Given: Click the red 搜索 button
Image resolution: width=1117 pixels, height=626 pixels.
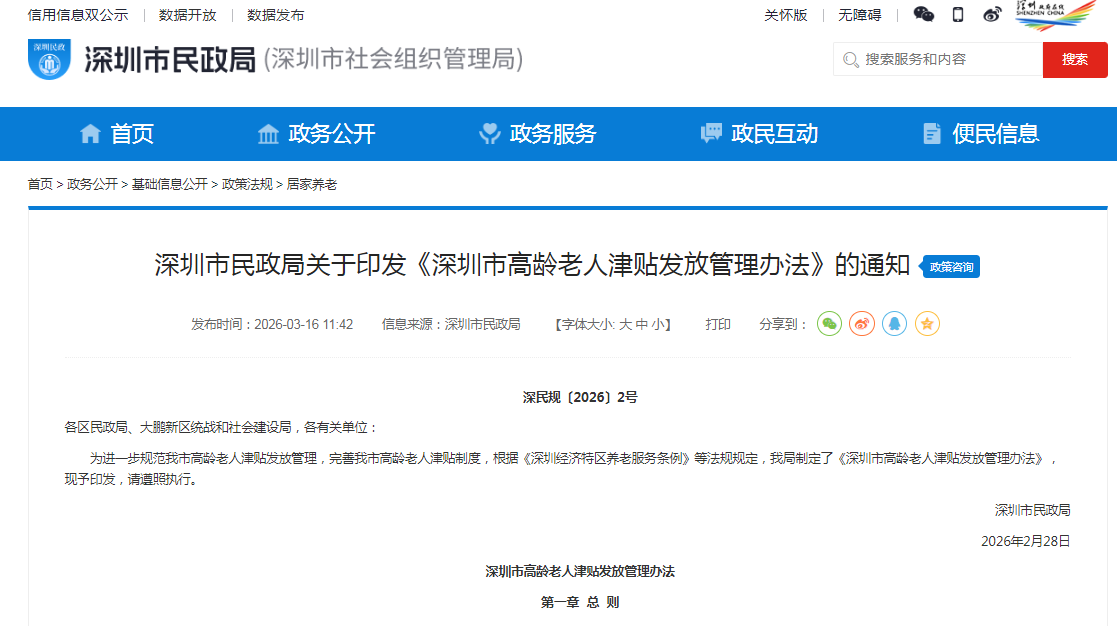Looking at the screenshot, I should [x=1075, y=60].
